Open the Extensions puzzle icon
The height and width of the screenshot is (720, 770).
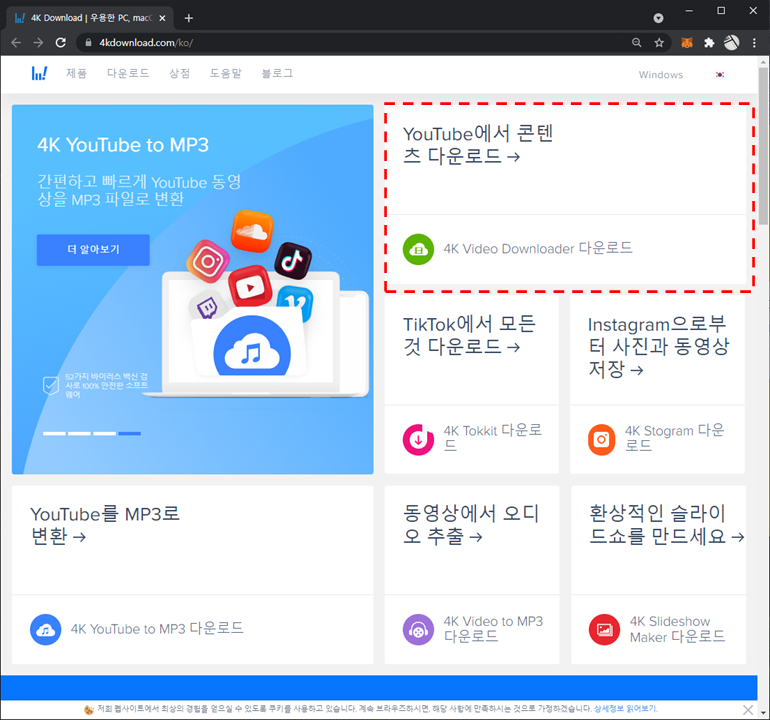(709, 43)
